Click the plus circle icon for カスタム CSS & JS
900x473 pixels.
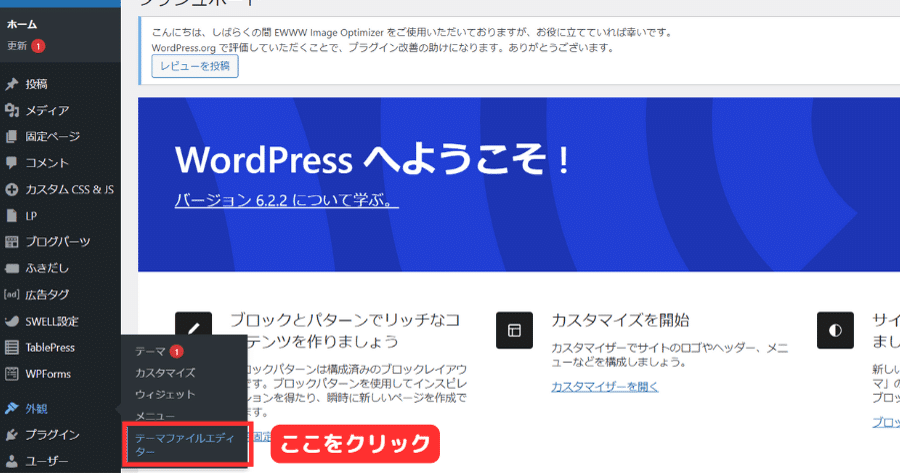[x=11, y=189]
